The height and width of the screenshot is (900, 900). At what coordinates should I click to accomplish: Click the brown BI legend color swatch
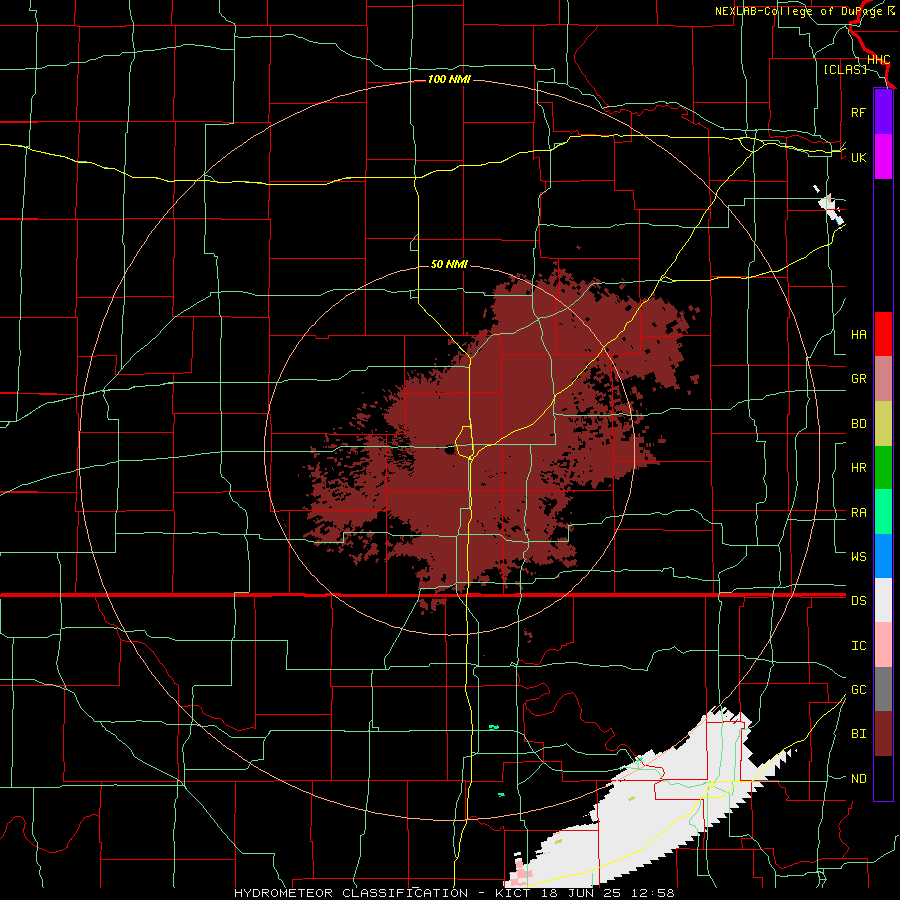pyautogui.click(x=883, y=734)
